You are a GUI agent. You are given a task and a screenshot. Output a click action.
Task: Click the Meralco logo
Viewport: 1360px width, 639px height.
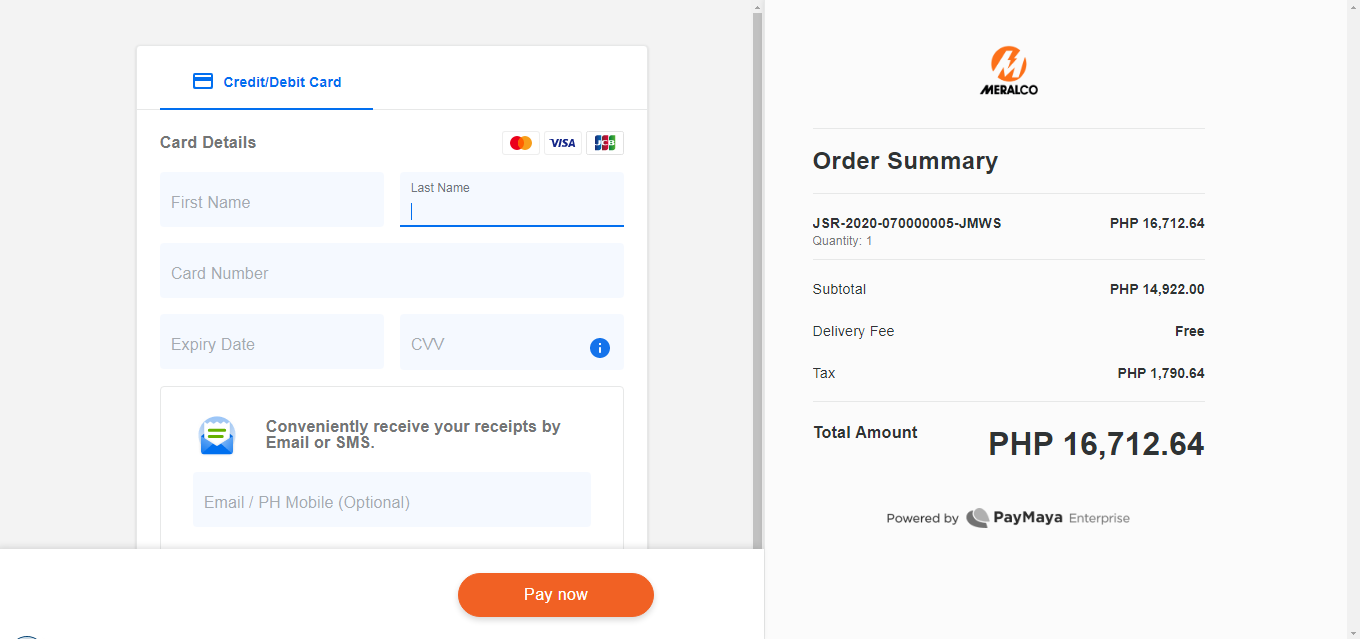(1008, 71)
